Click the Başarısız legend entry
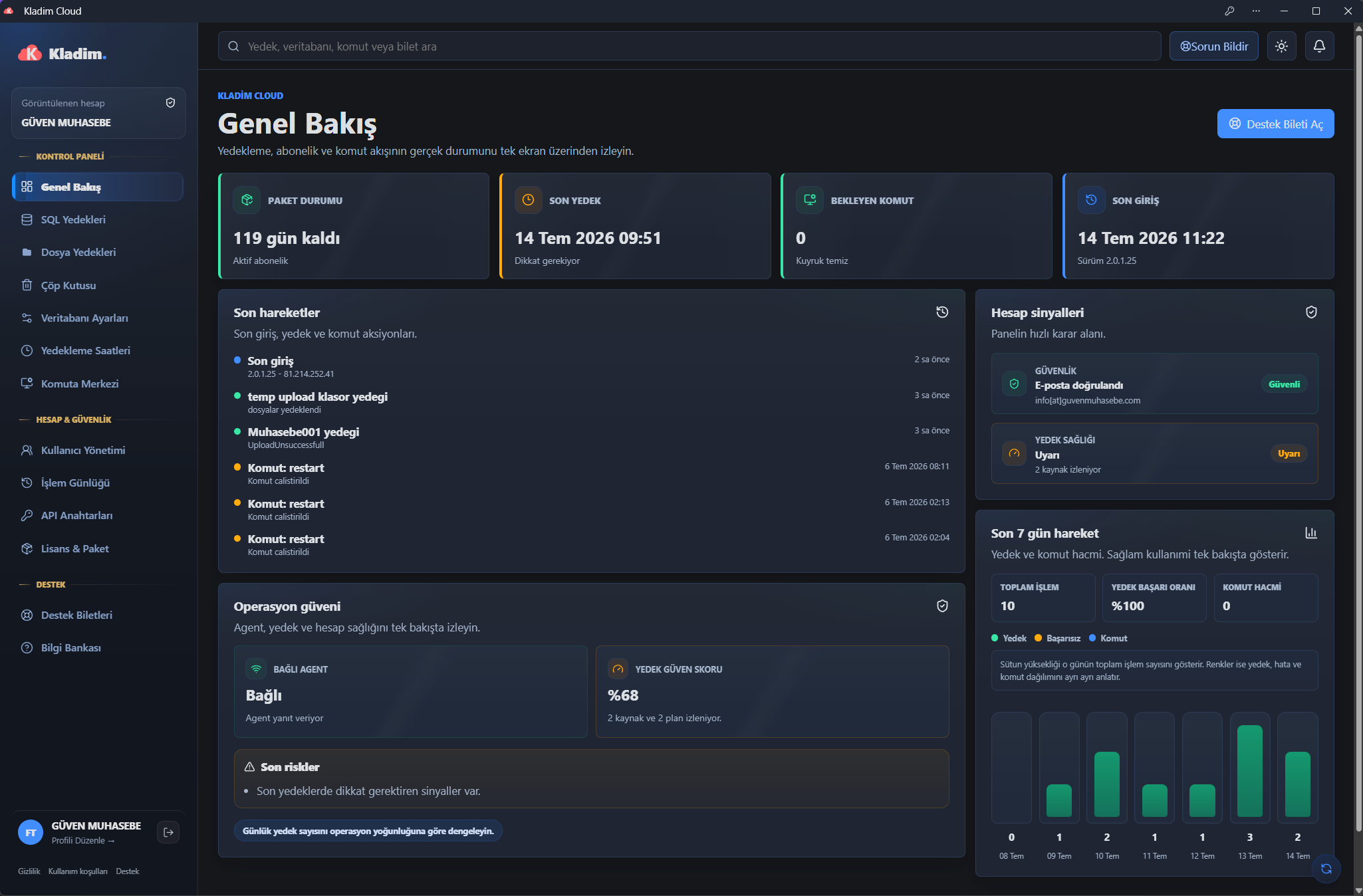Screen dimensions: 1363x896 tap(1057, 638)
